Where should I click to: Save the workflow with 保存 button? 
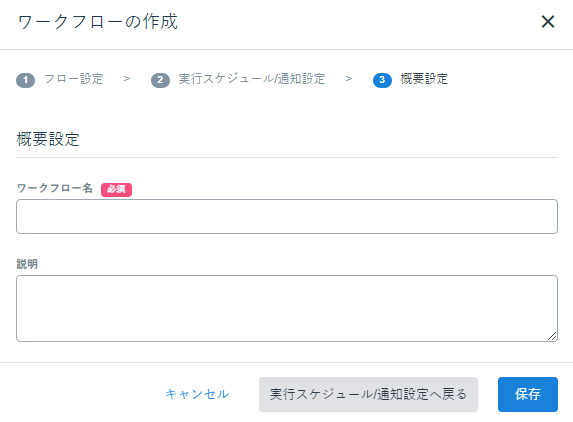coord(528,395)
